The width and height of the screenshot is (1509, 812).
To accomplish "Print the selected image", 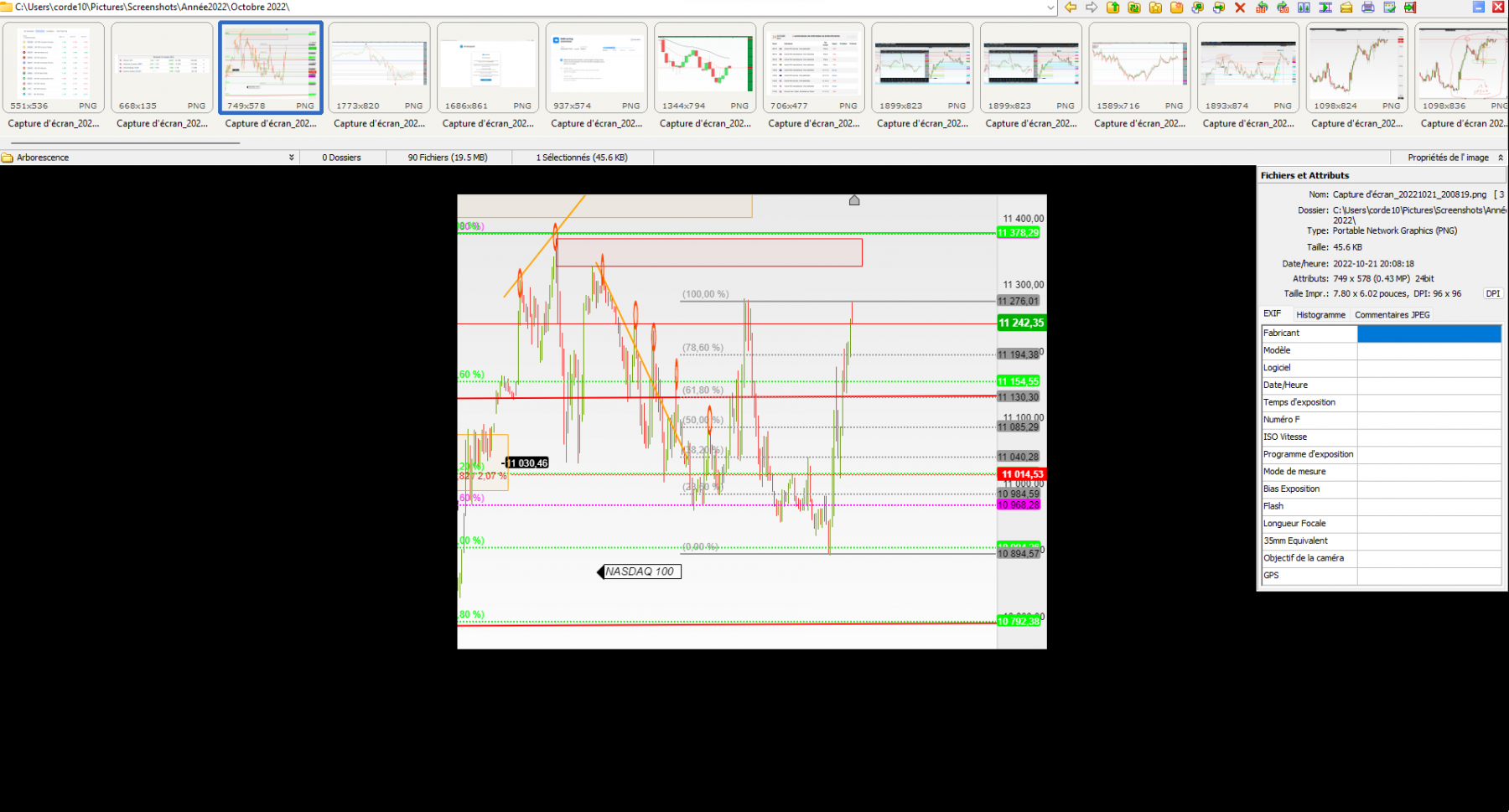I will pos(1368,8).
